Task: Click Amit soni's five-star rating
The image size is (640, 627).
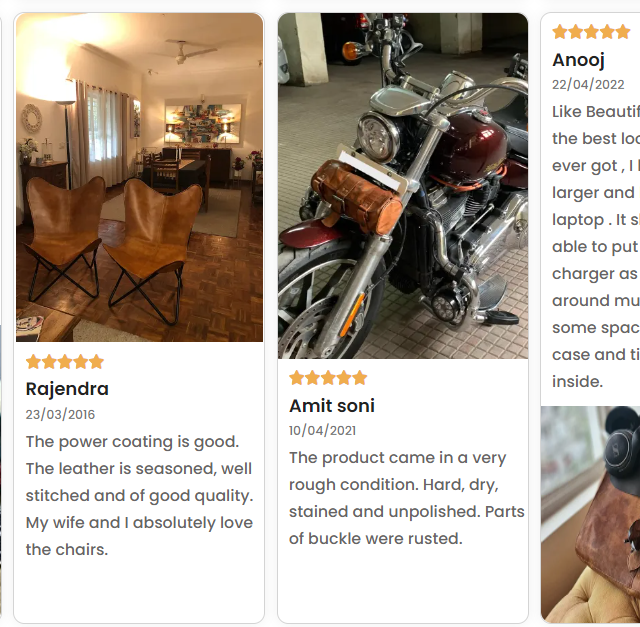Action: pos(328,378)
